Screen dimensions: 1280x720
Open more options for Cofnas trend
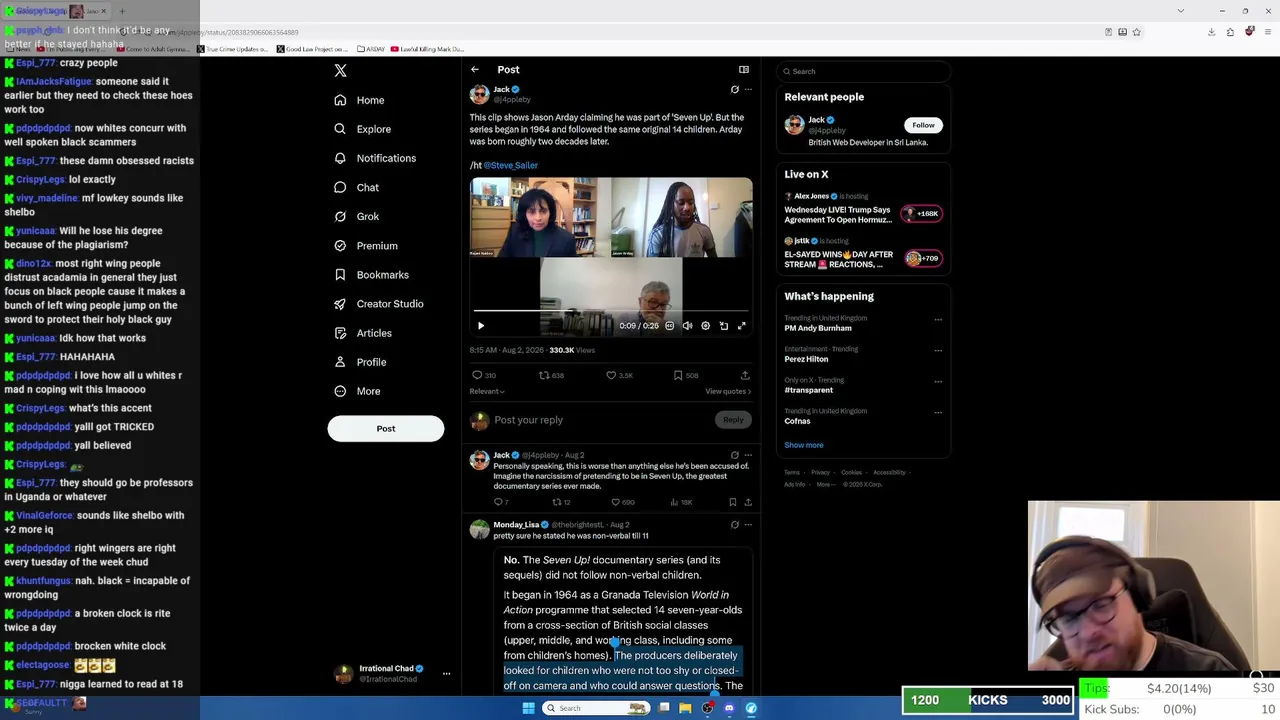coord(938,413)
